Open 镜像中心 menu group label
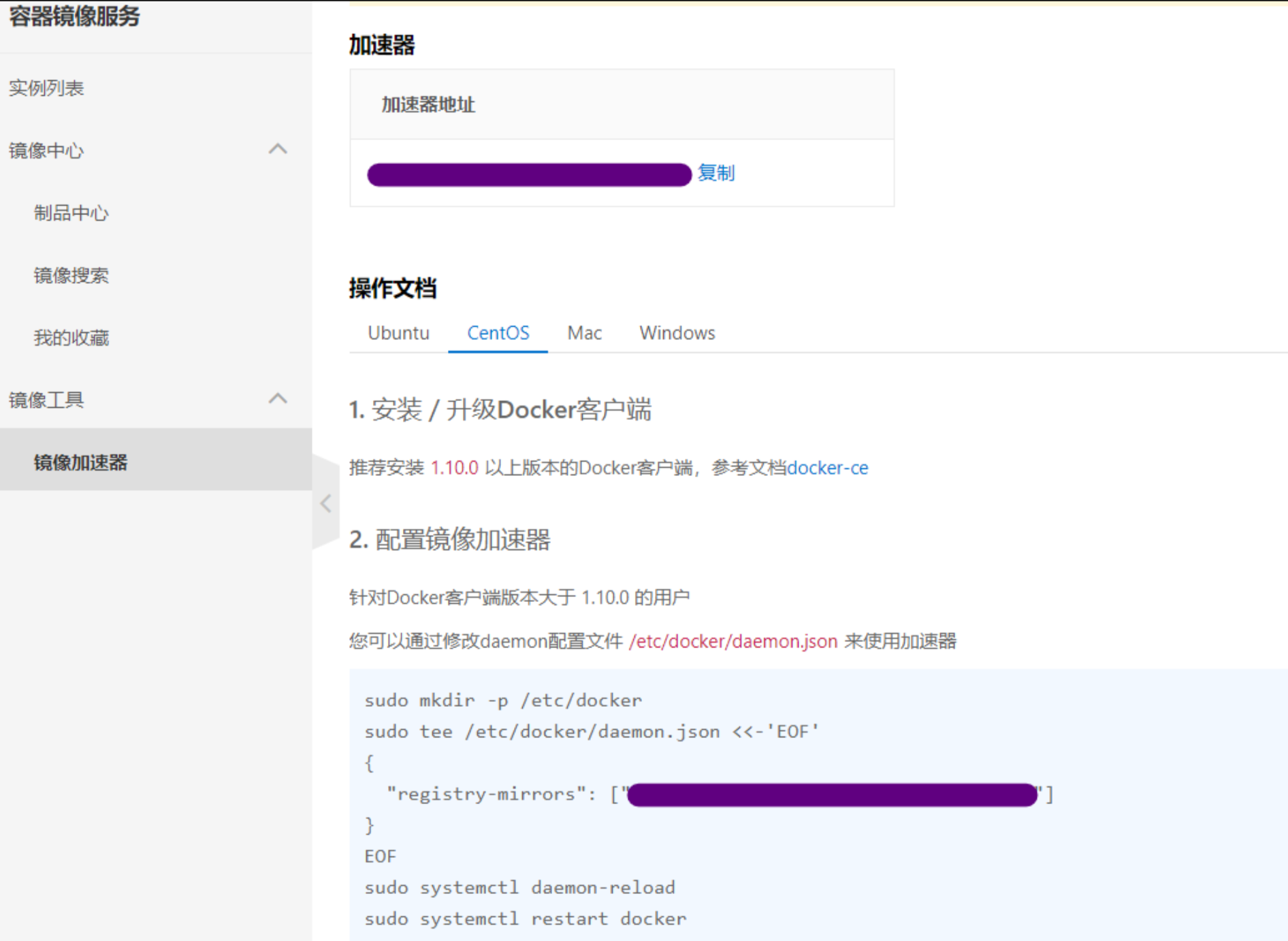The width and height of the screenshot is (1288, 941). point(46,150)
